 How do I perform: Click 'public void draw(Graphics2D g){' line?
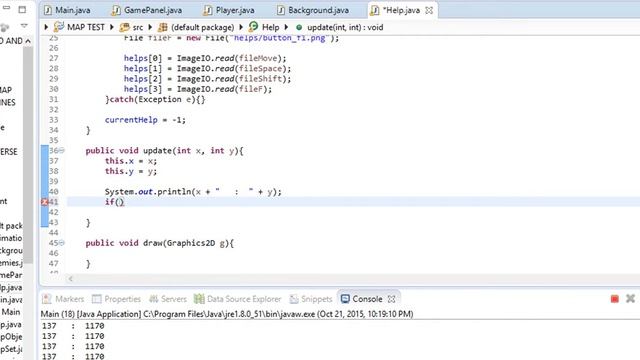click(160, 243)
